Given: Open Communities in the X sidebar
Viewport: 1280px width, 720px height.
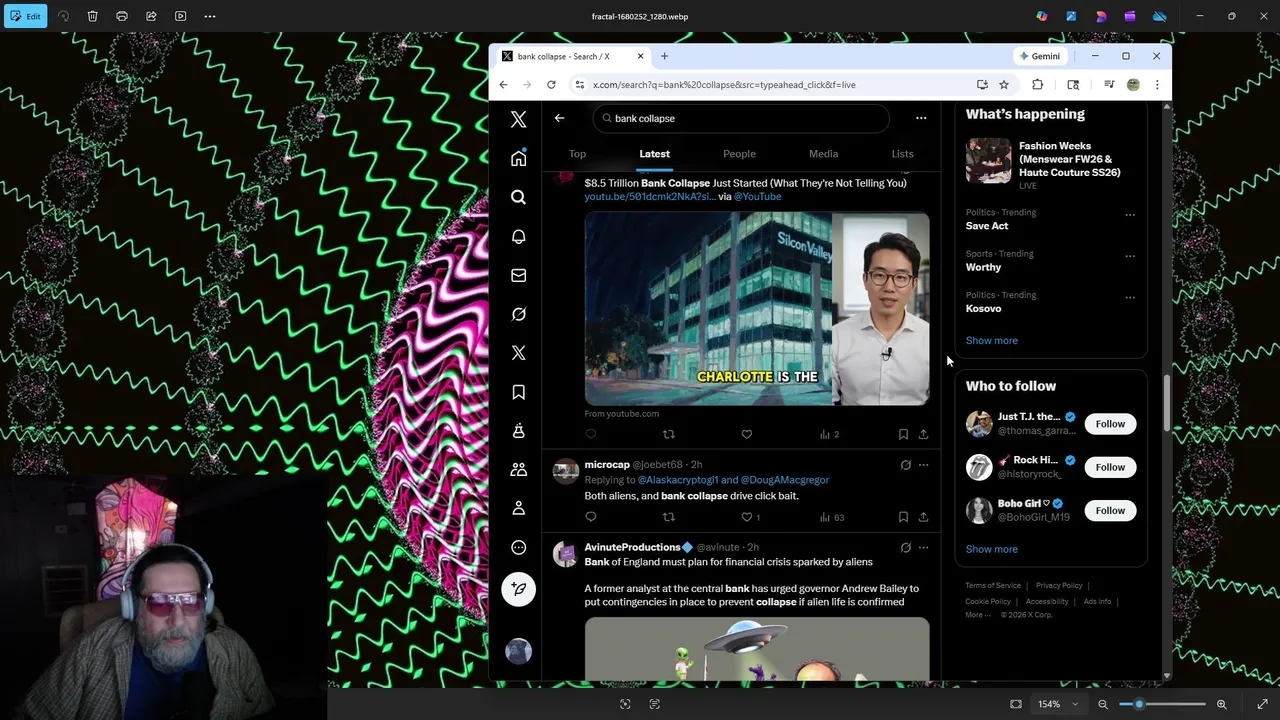Looking at the screenshot, I should click(518, 469).
